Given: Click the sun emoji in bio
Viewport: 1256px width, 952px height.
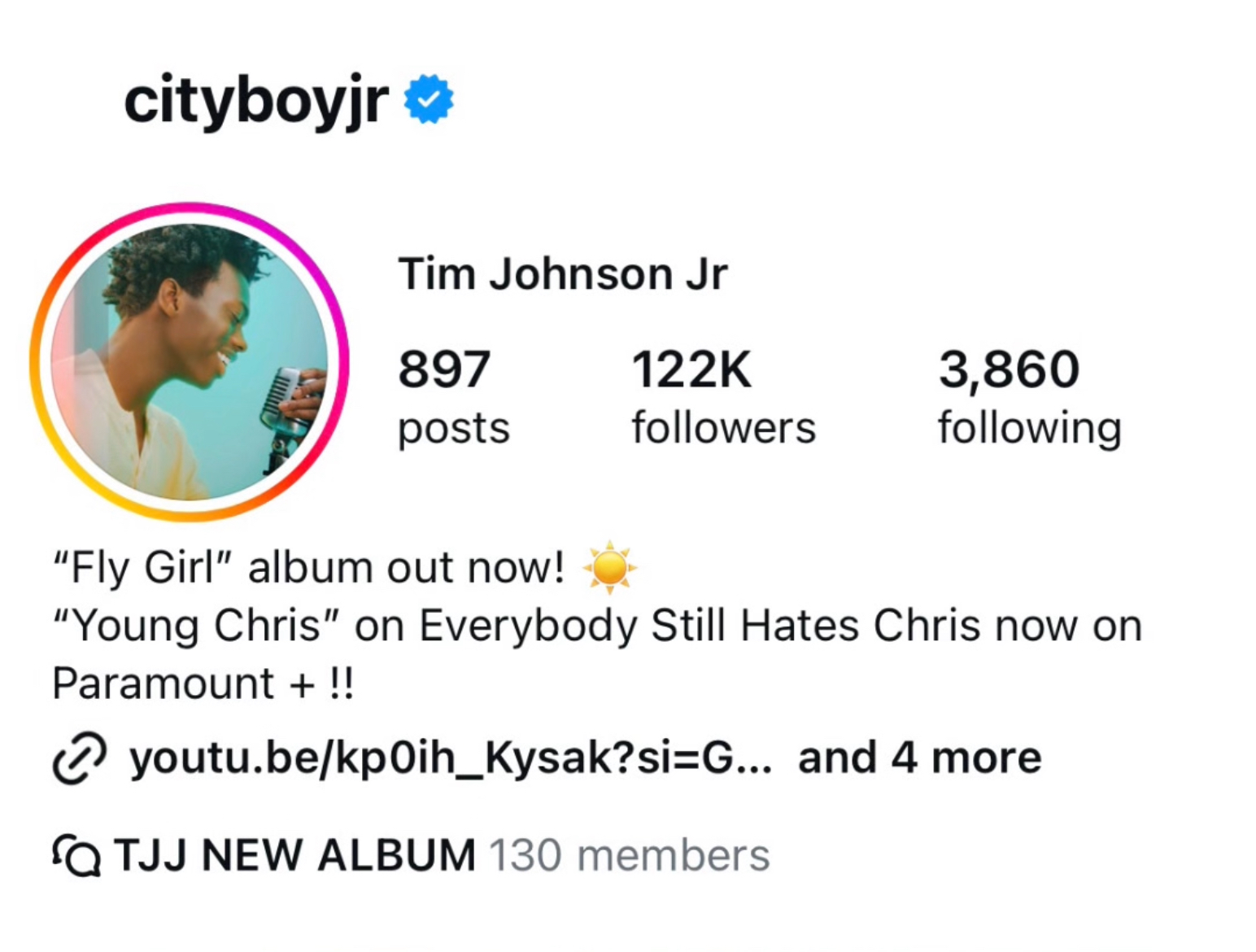Looking at the screenshot, I should pos(610,567).
